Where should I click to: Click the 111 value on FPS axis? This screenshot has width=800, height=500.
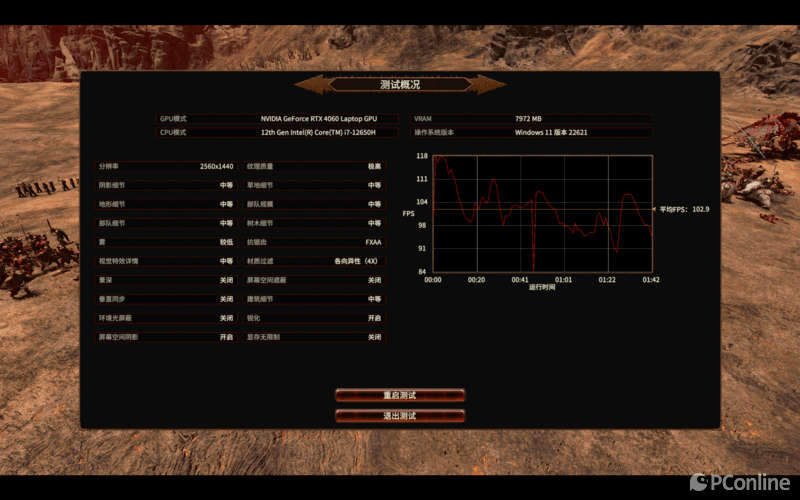[422, 179]
